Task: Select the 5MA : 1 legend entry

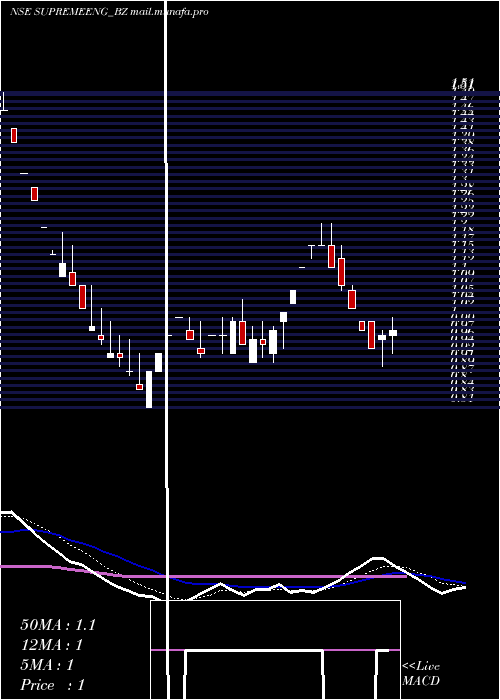Action: point(47,665)
